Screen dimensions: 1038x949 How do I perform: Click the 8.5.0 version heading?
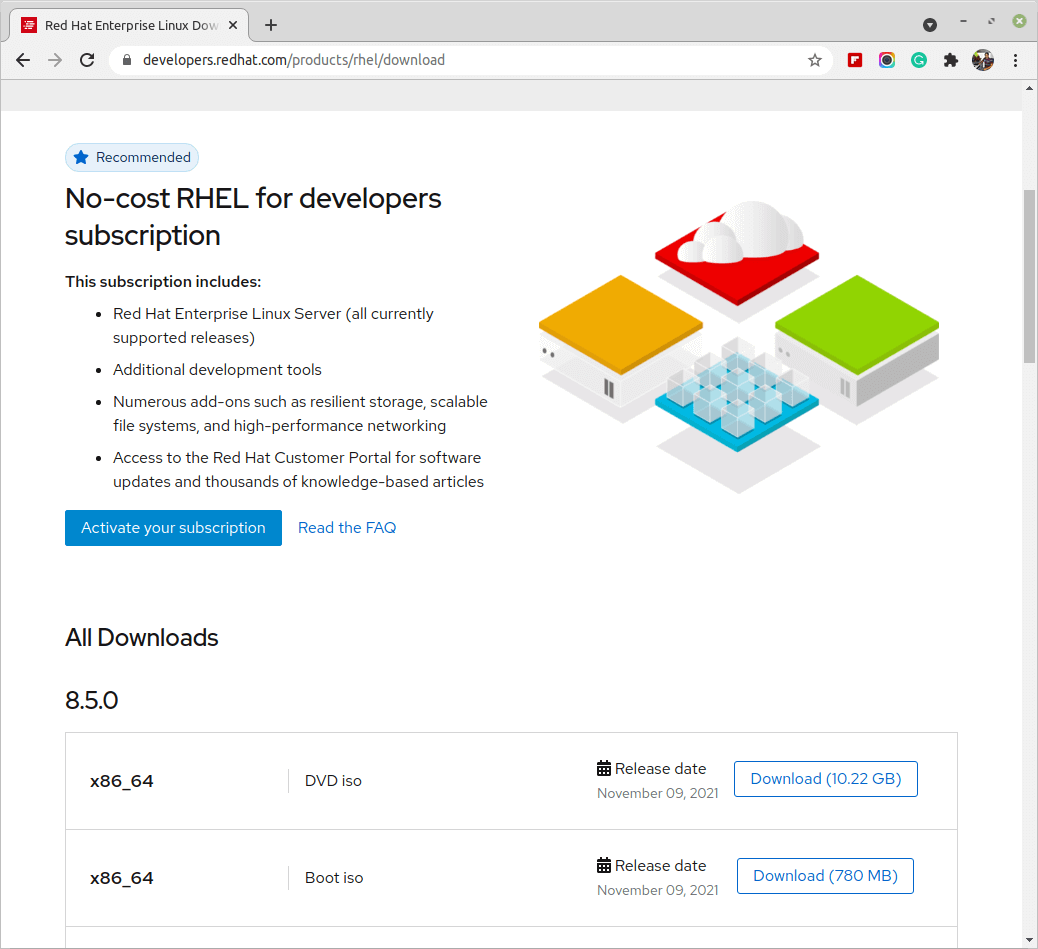(x=92, y=700)
